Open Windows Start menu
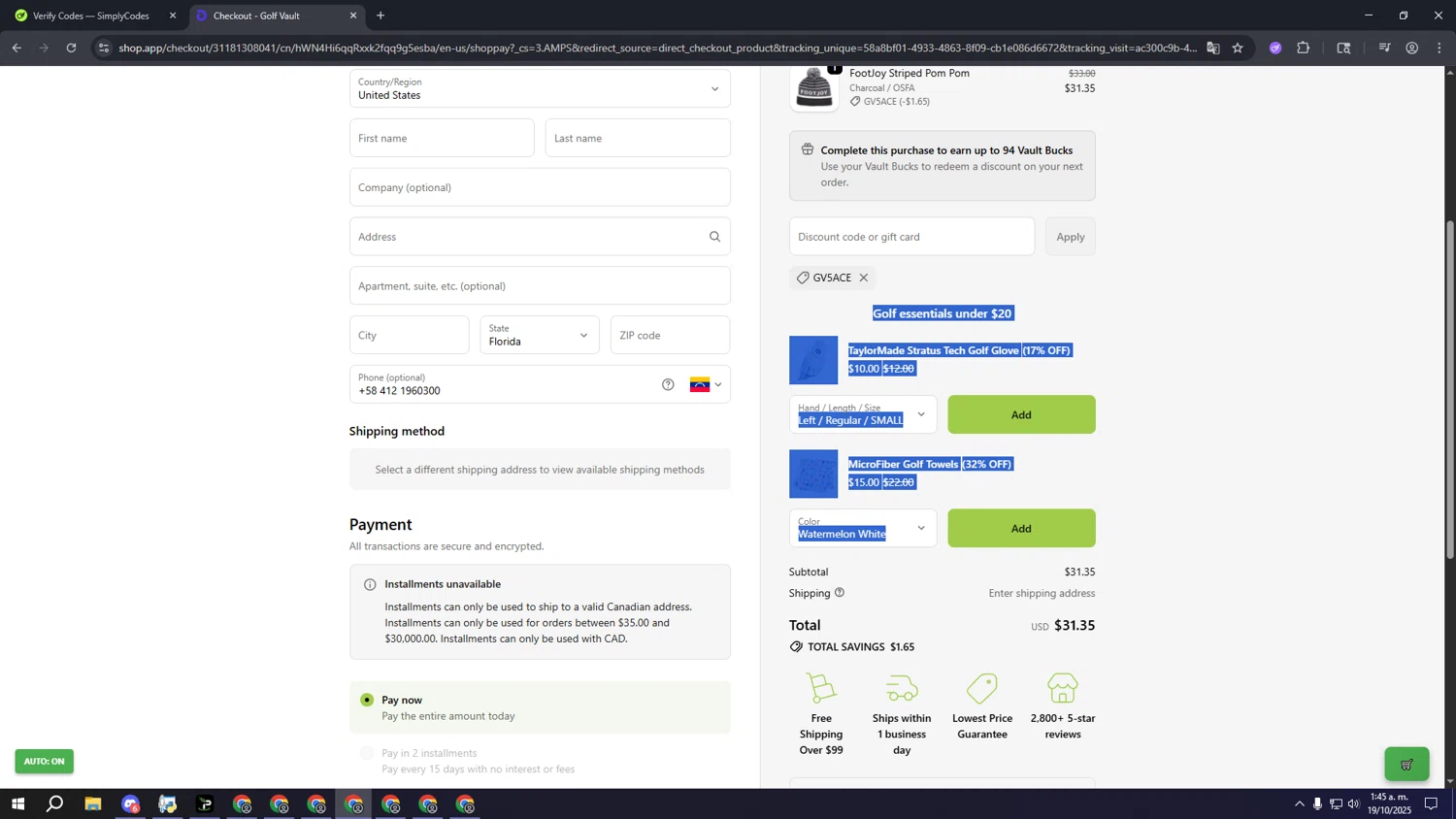 click(17, 804)
